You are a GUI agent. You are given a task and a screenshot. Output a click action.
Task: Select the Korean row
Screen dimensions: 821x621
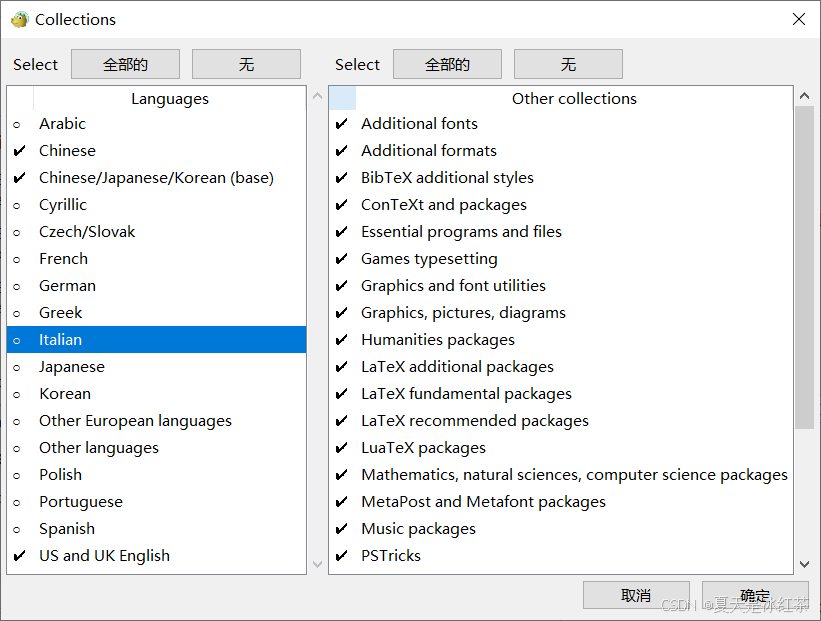(157, 394)
